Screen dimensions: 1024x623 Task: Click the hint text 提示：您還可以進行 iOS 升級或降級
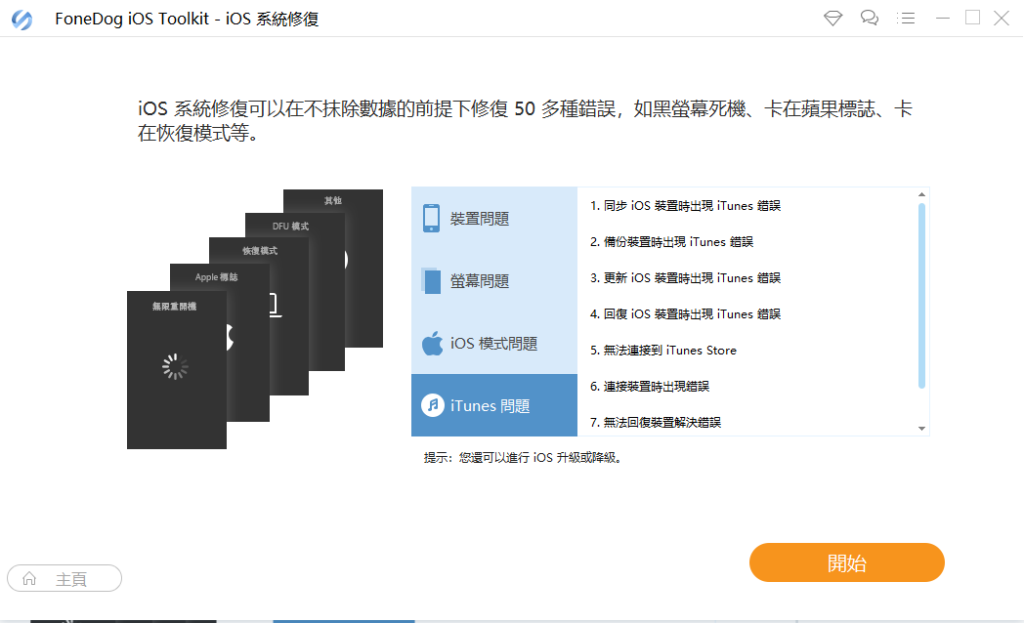(x=522, y=458)
